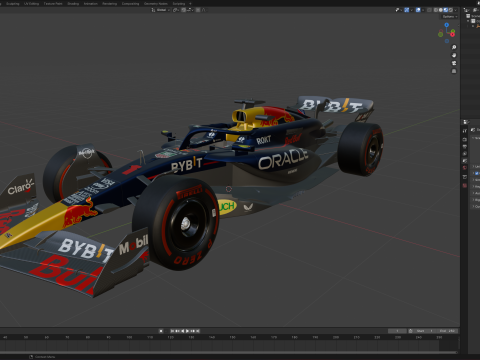The height and width of the screenshot is (360, 480).
Task: Open the Output properties tab icon
Action: [465, 146]
